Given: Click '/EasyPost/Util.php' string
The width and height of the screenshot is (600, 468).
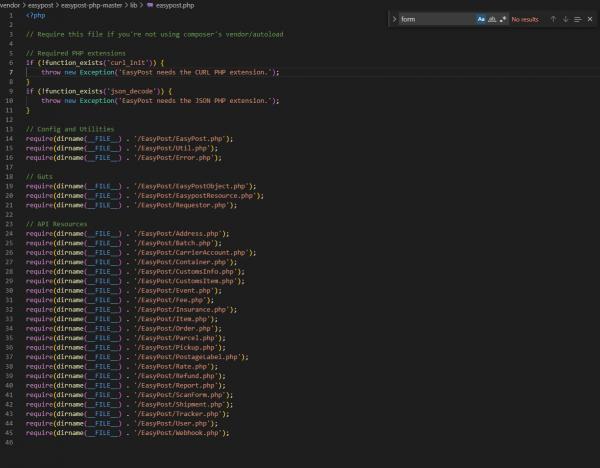Looking at the screenshot, I should (x=172, y=148).
